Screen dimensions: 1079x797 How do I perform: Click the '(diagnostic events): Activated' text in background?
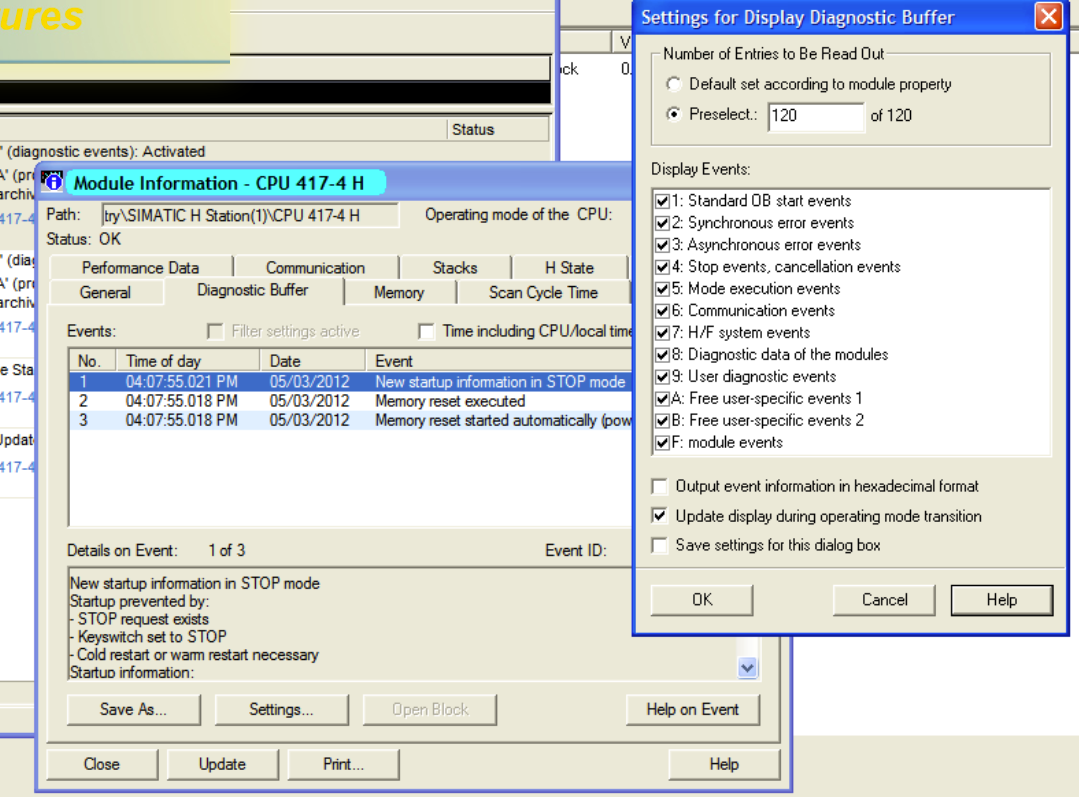(x=105, y=151)
